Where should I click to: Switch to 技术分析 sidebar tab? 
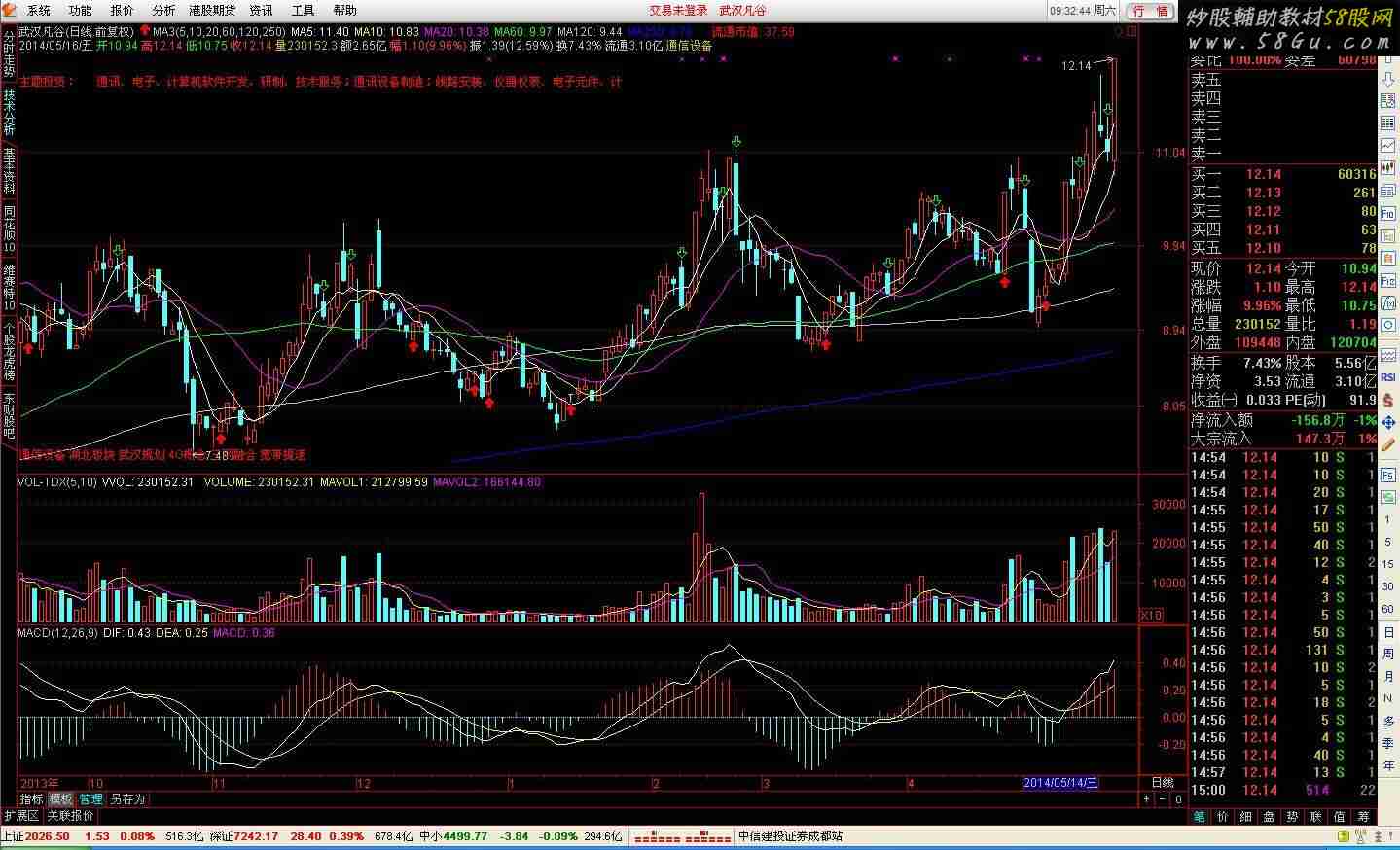point(9,113)
